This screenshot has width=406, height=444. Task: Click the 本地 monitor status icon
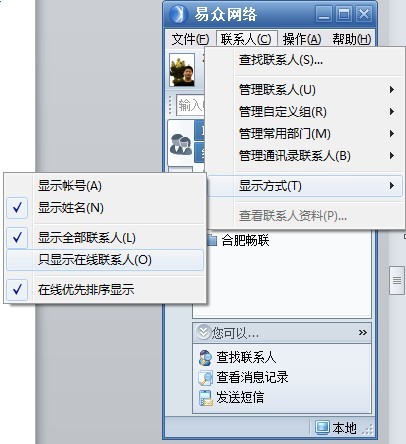[x=322, y=428]
